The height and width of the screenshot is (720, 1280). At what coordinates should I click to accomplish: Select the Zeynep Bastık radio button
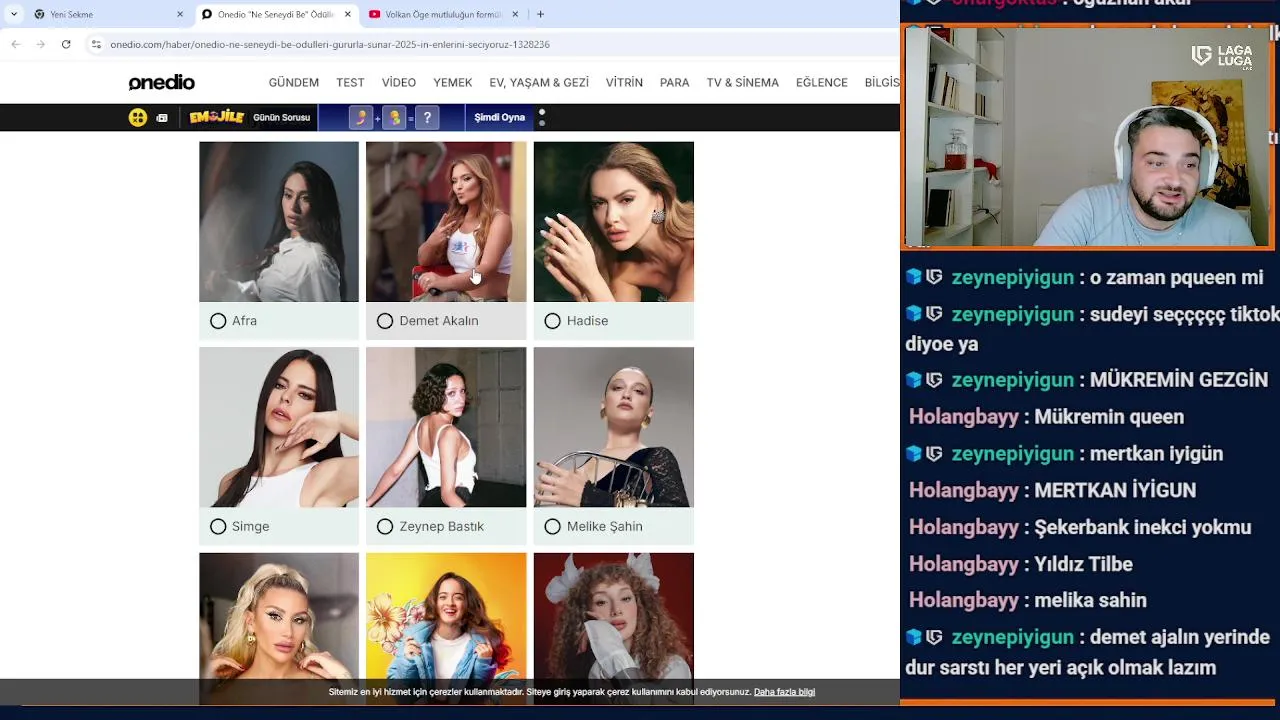385,526
